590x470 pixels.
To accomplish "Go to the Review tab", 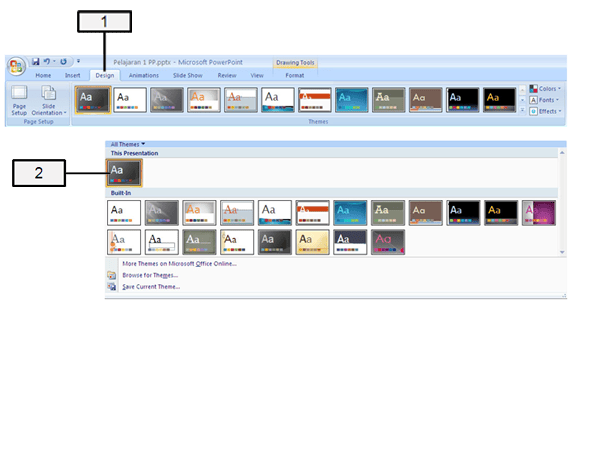I will coord(227,76).
